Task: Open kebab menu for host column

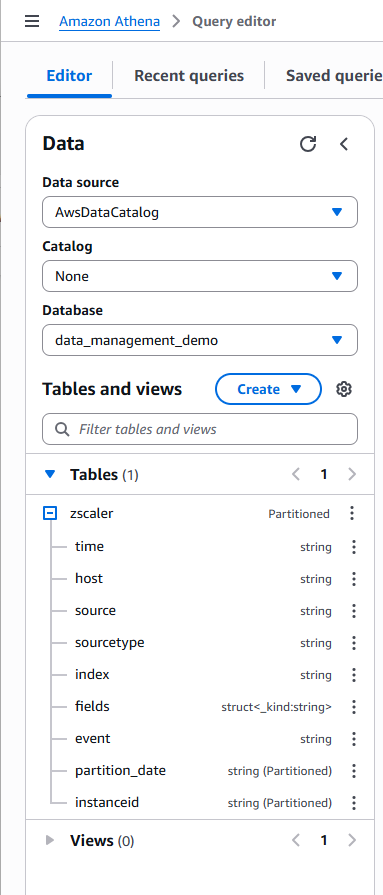Action: pos(354,579)
